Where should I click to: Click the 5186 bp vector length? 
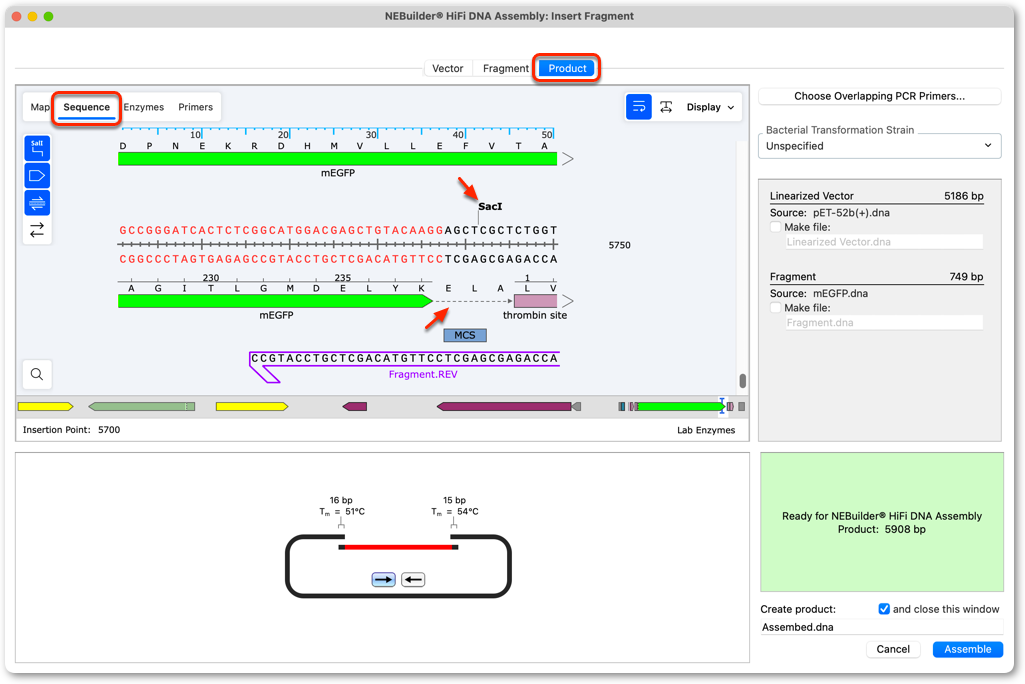964,196
